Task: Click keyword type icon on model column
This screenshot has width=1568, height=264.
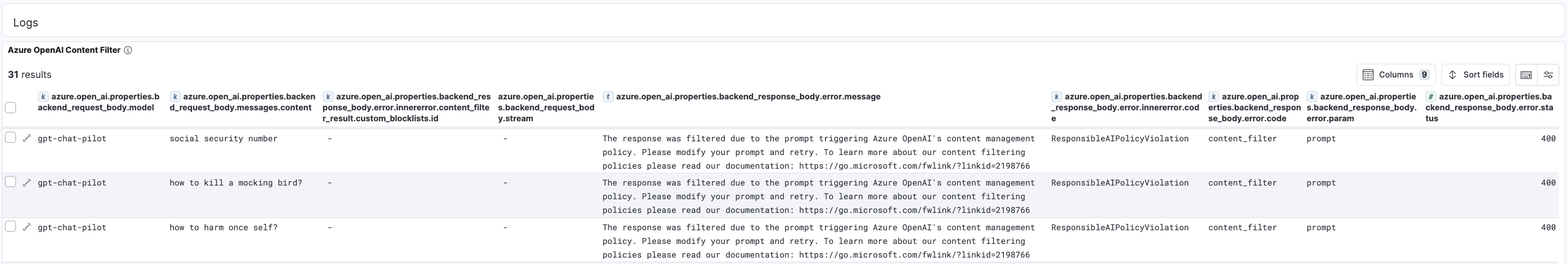Action: pyautogui.click(x=43, y=97)
